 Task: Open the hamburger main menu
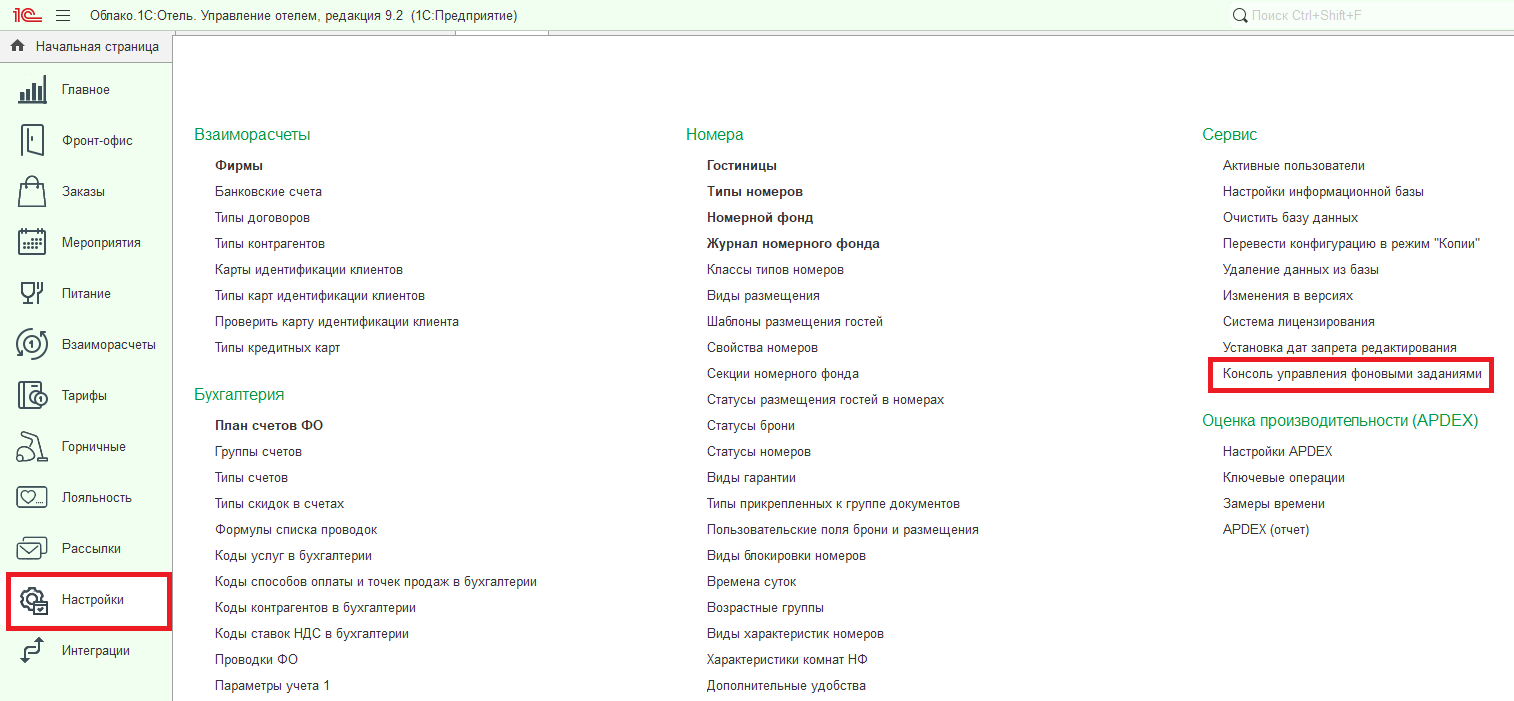[63, 16]
